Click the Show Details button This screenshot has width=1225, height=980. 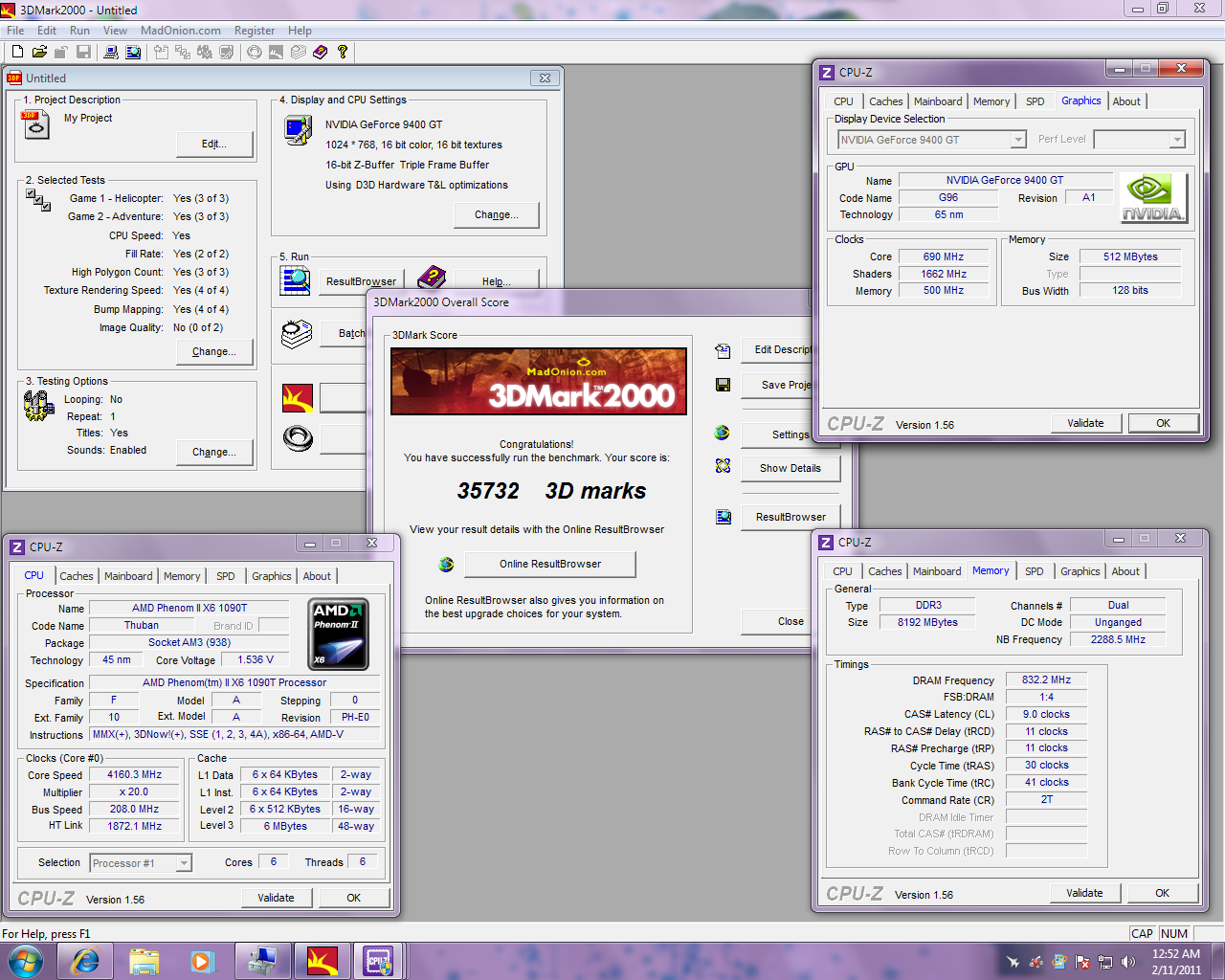(x=791, y=469)
